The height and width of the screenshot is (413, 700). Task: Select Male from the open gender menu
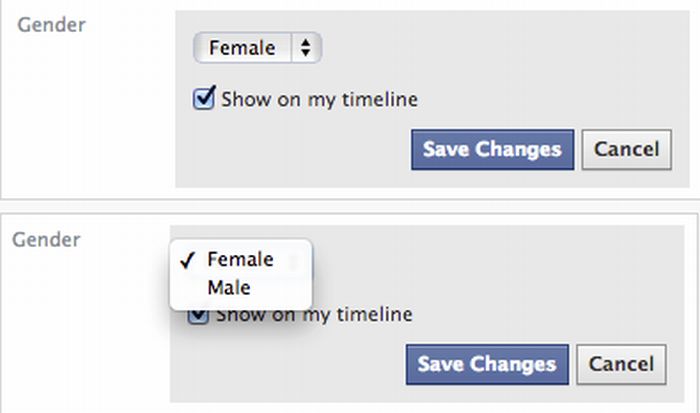(x=229, y=288)
